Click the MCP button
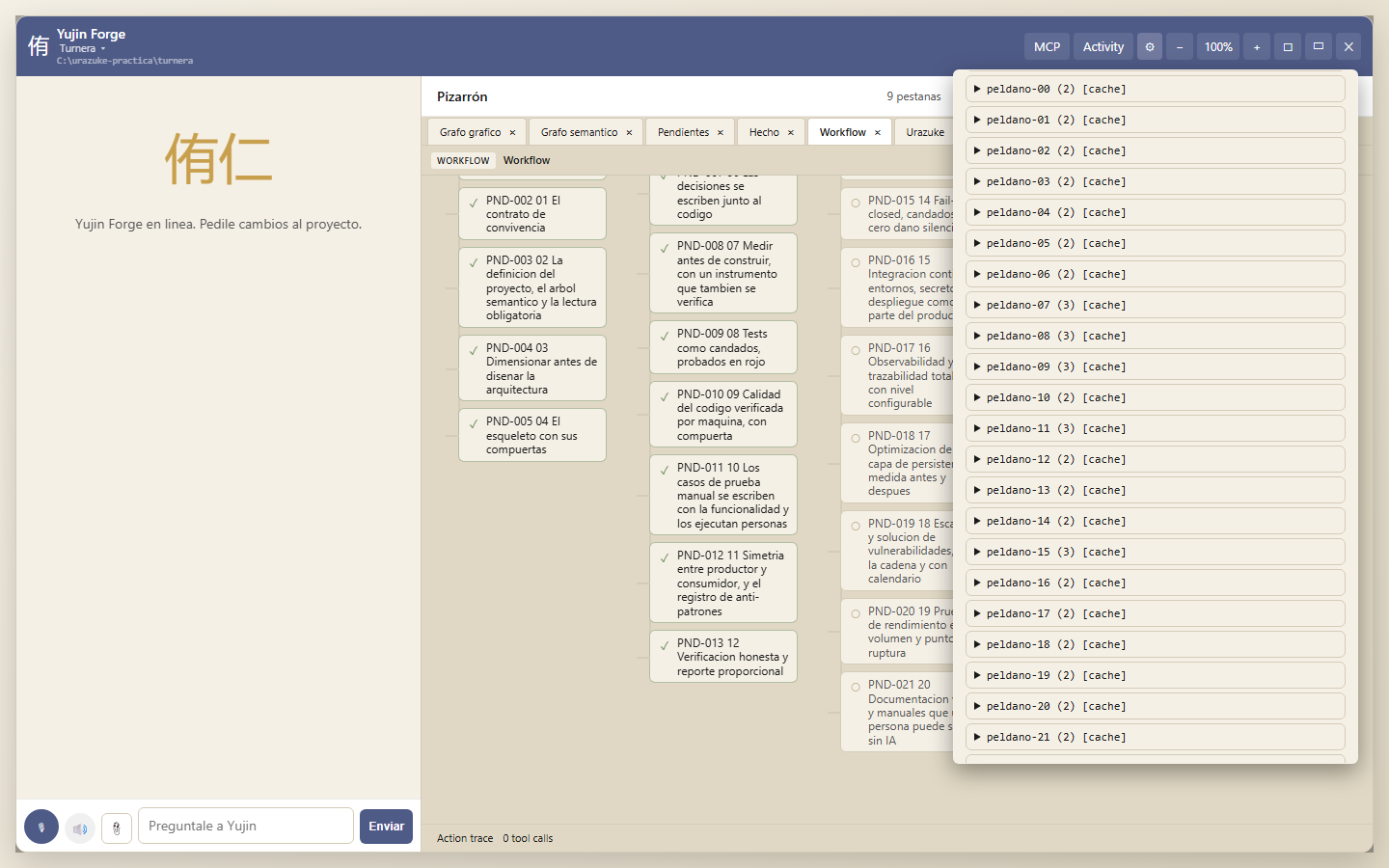Screen dimensions: 1389x868 click(1047, 46)
